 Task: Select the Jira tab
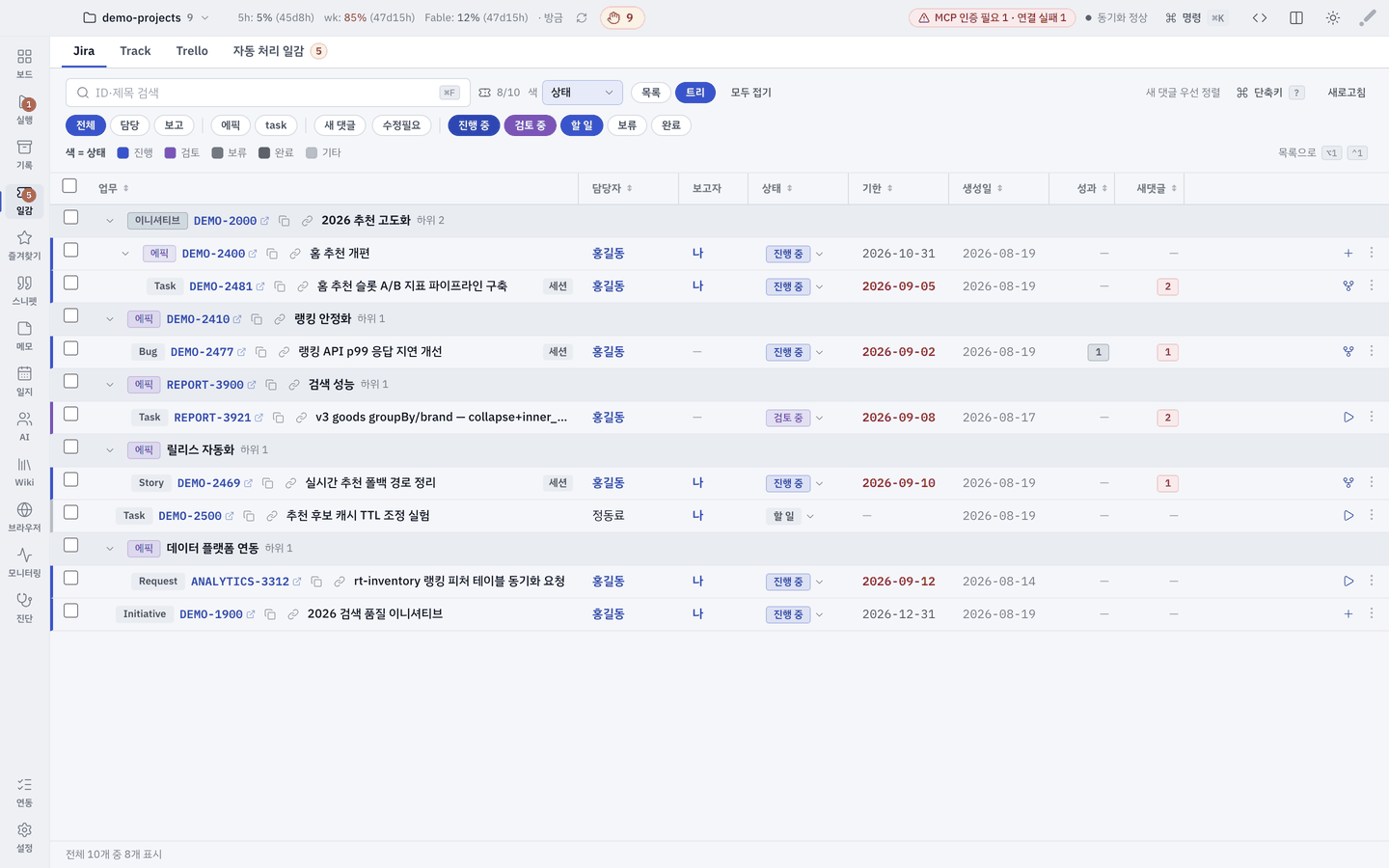click(x=84, y=51)
